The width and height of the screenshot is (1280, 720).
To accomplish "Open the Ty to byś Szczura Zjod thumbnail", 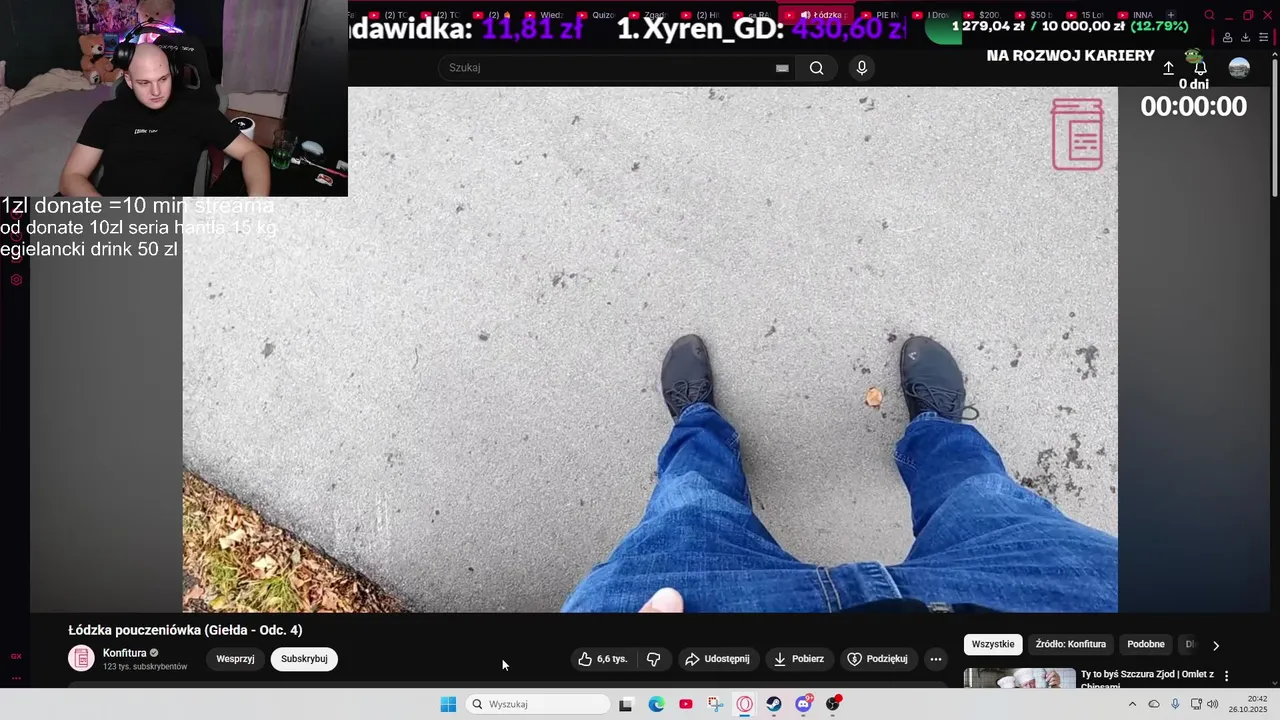I will tap(1019, 679).
